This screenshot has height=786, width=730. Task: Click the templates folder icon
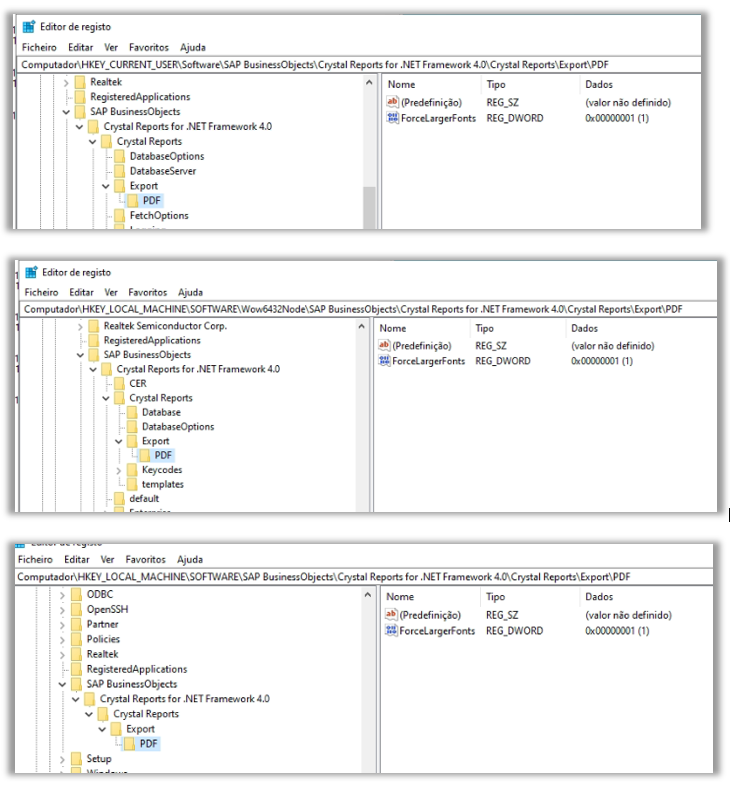(132, 484)
